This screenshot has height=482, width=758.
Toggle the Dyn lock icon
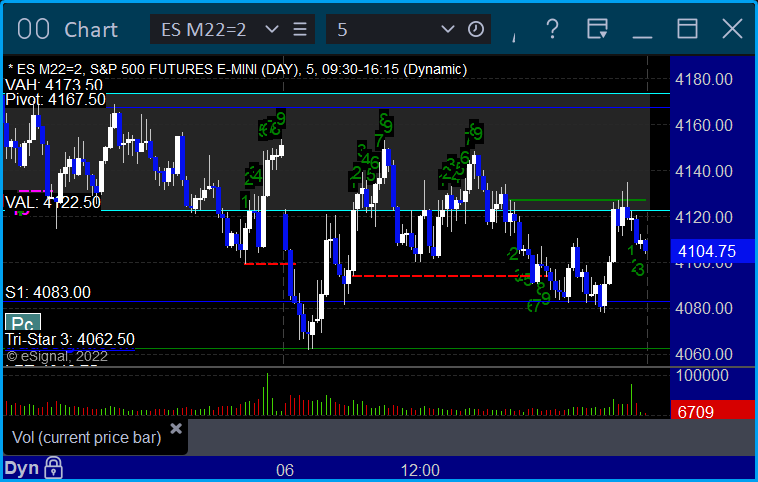(x=53, y=467)
